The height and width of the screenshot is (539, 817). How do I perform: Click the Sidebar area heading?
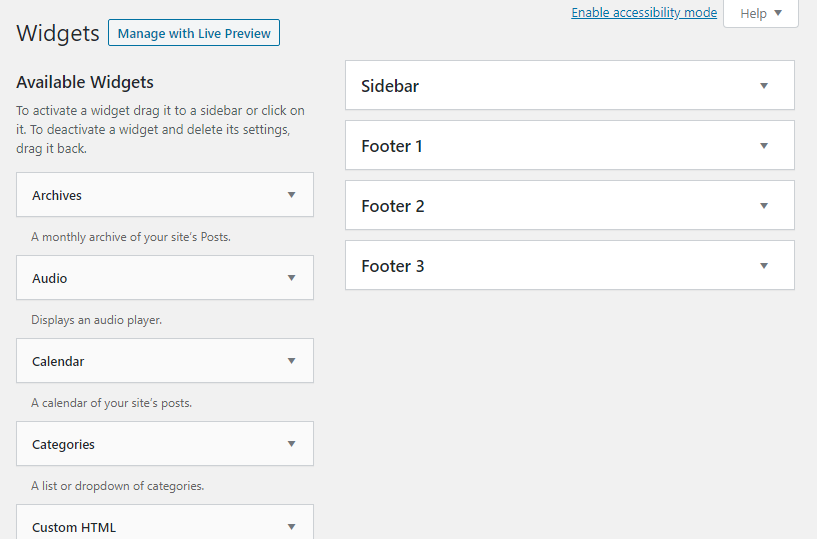pos(390,86)
